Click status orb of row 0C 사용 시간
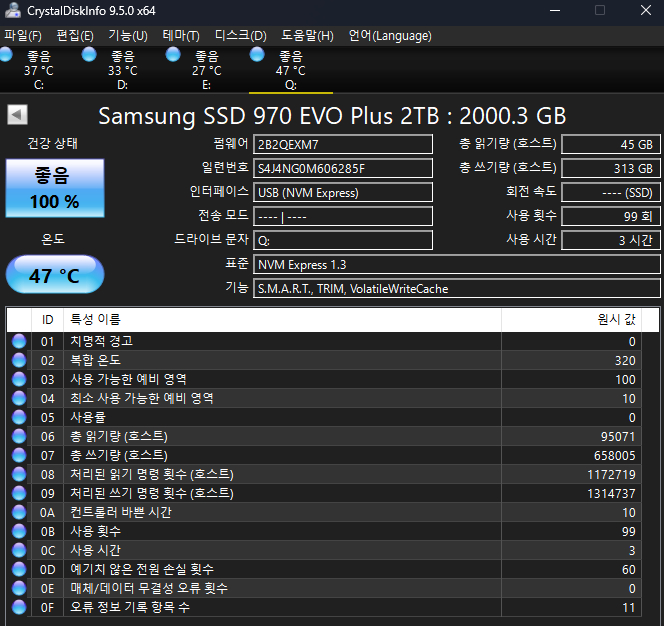Image resolution: width=664 pixels, height=626 pixels. click(x=19, y=550)
